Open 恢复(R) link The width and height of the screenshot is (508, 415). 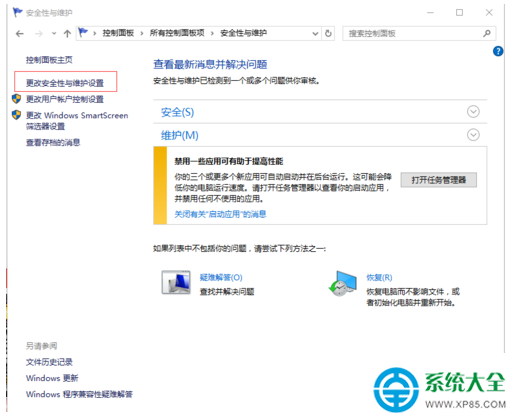[379, 277]
